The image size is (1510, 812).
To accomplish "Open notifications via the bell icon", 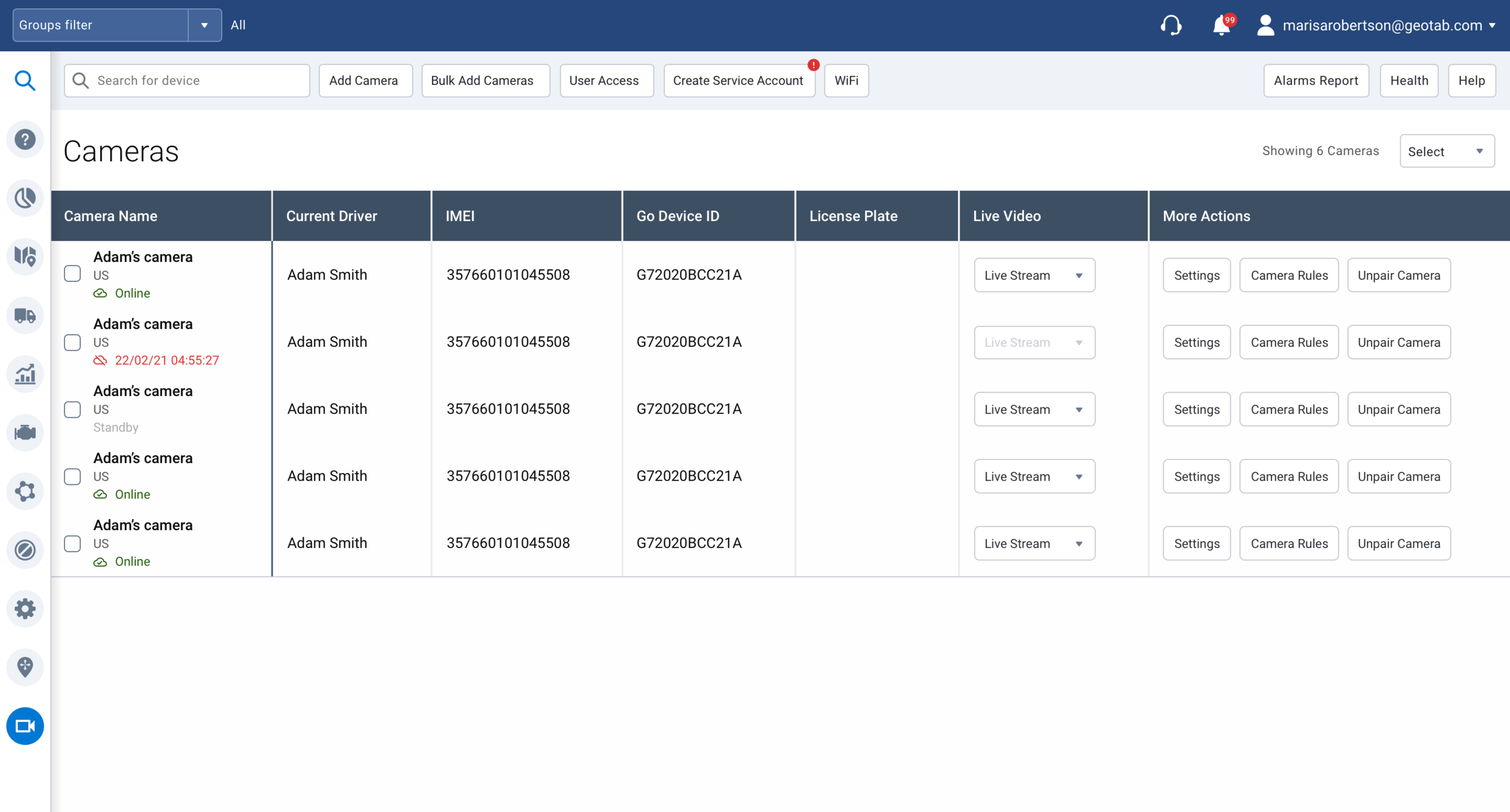I will pos(1221,25).
